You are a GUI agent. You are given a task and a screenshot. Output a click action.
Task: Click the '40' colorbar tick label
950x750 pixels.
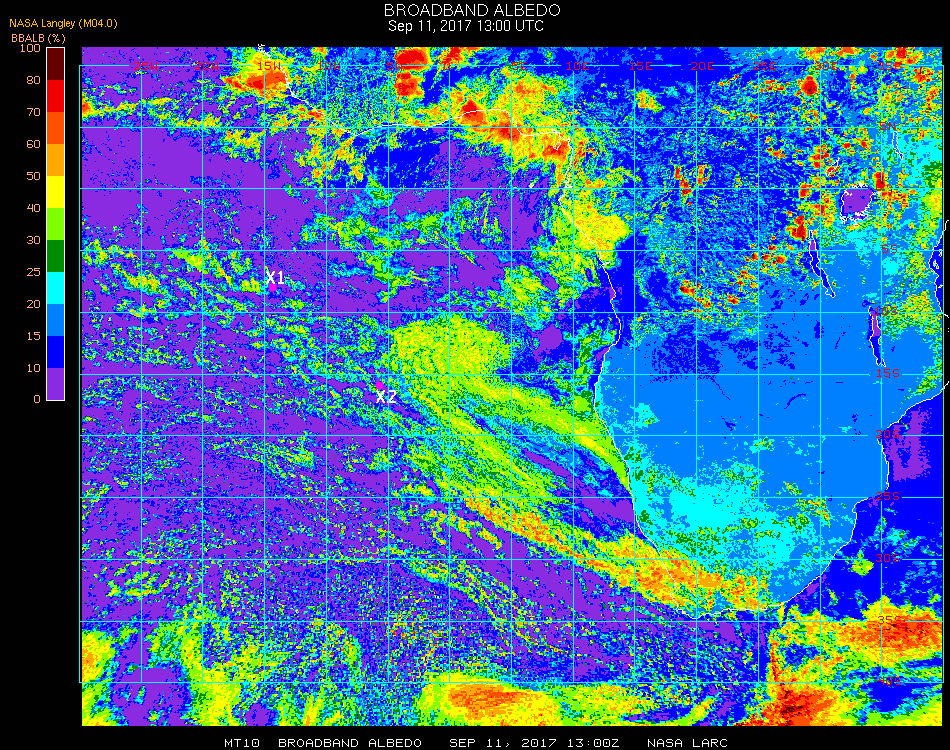click(33, 208)
